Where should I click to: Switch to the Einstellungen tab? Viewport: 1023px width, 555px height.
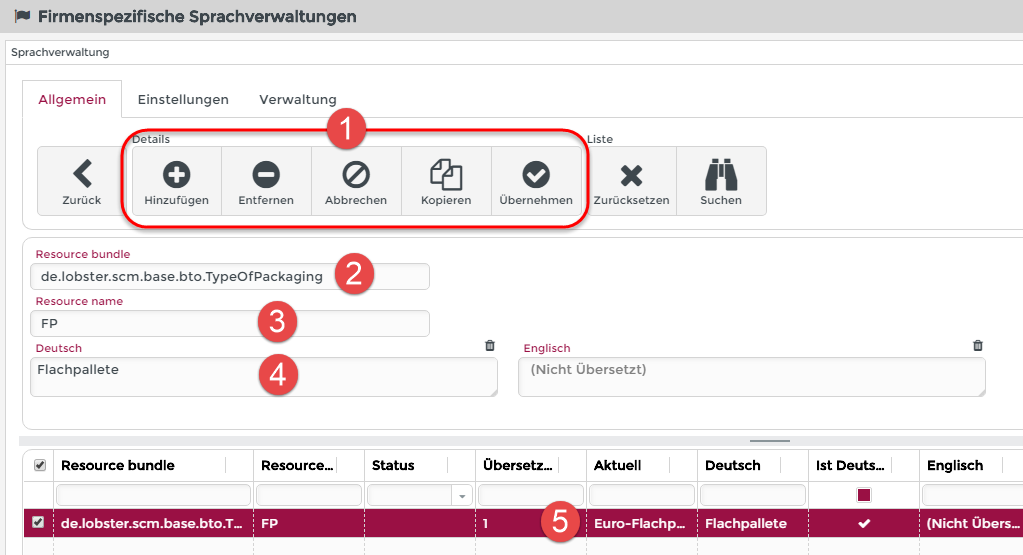pyautogui.click(x=183, y=100)
